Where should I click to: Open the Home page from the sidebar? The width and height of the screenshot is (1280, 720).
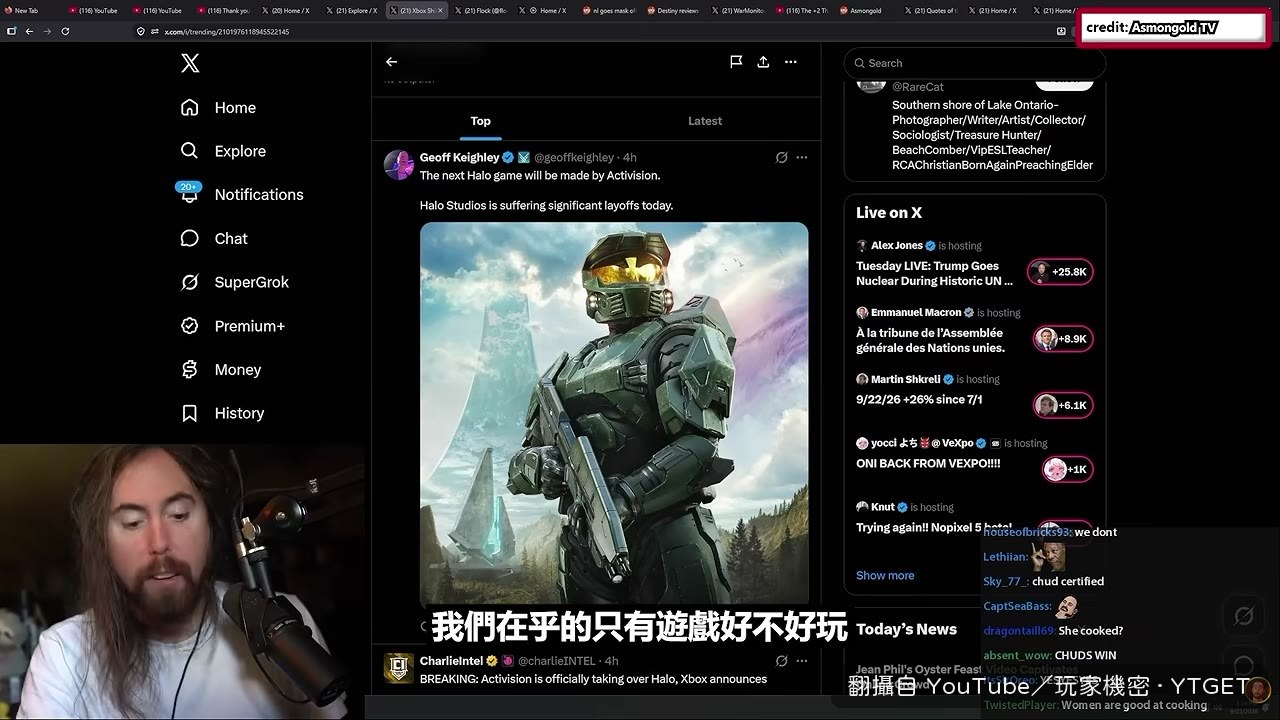click(218, 108)
